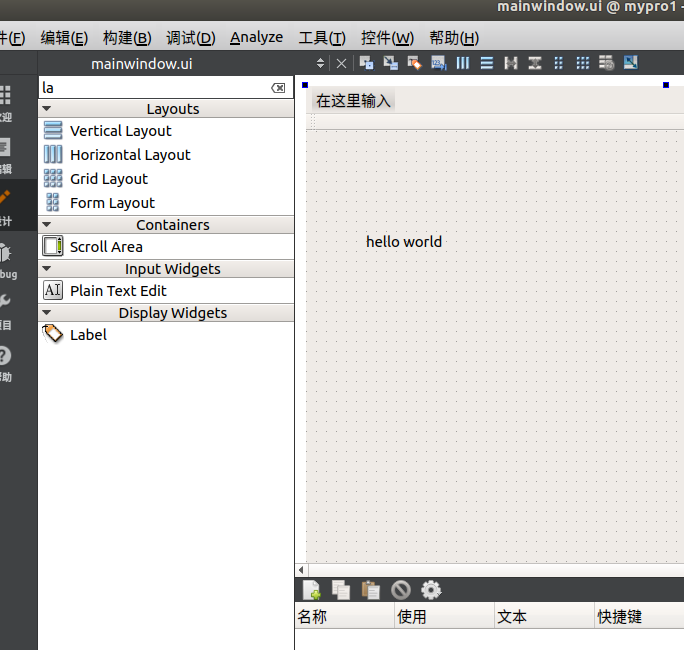The width and height of the screenshot is (684, 650).
Task: Click the hello world label on canvas
Action: [x=404, y=242]
